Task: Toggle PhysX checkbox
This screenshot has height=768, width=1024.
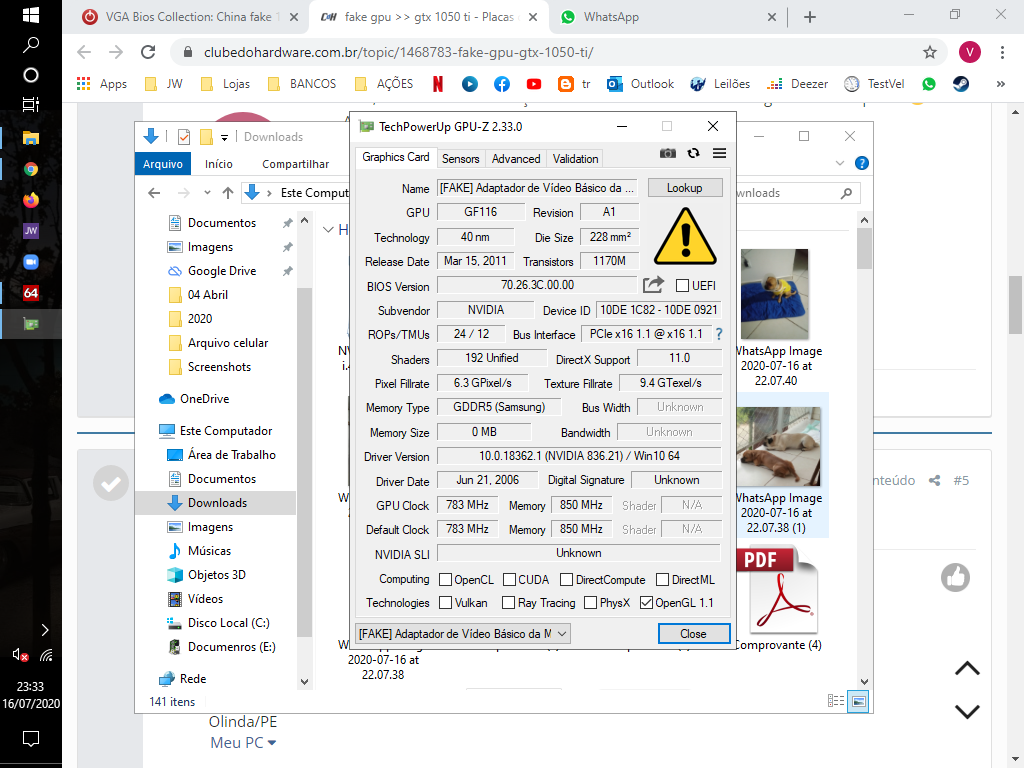Action: (x=590, y=603)
